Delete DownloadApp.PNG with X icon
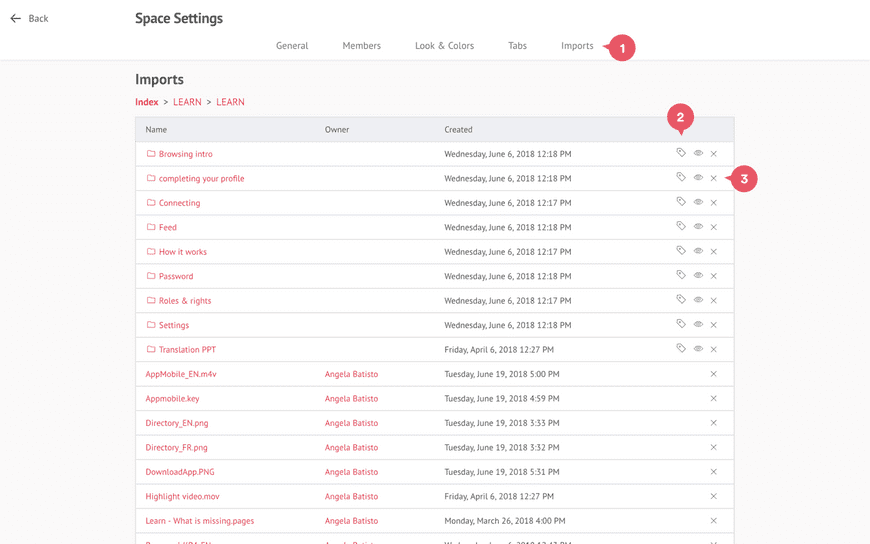 (714, 471)
